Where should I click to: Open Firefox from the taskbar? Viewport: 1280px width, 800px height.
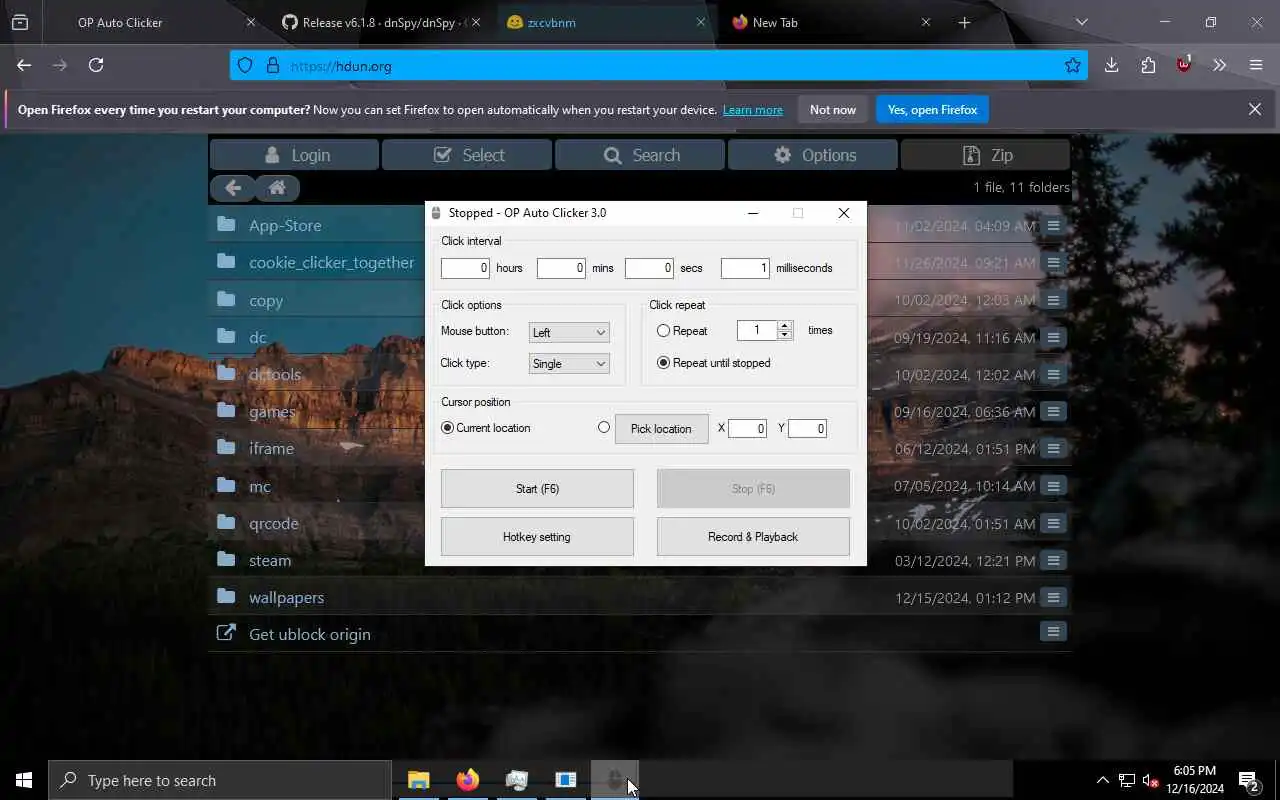(467, 780)
